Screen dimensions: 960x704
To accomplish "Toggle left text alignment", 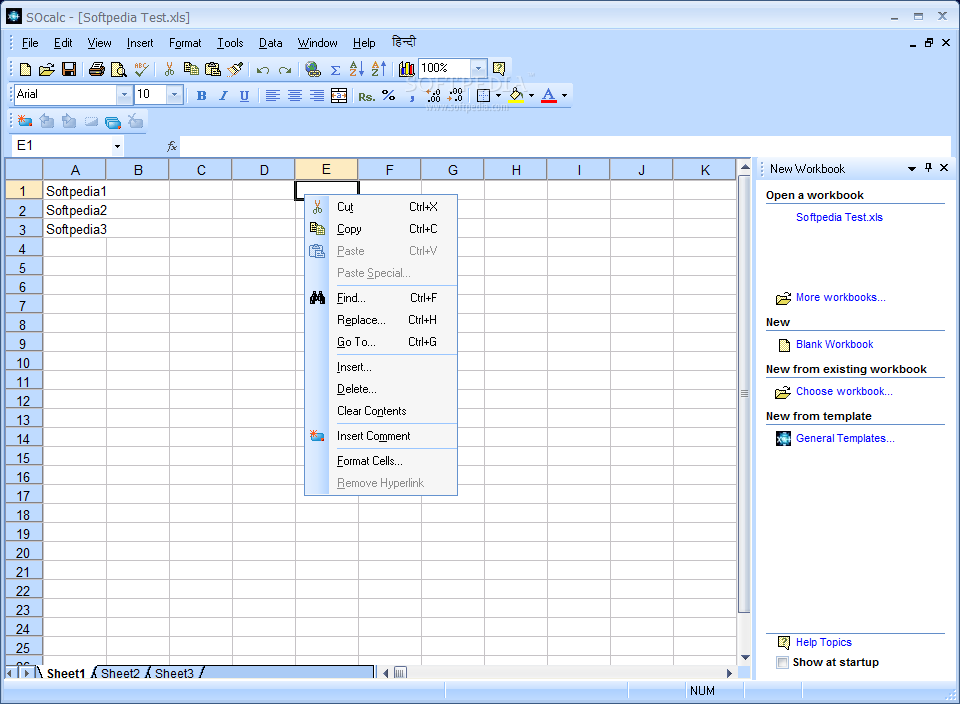I will coord(272,95).
